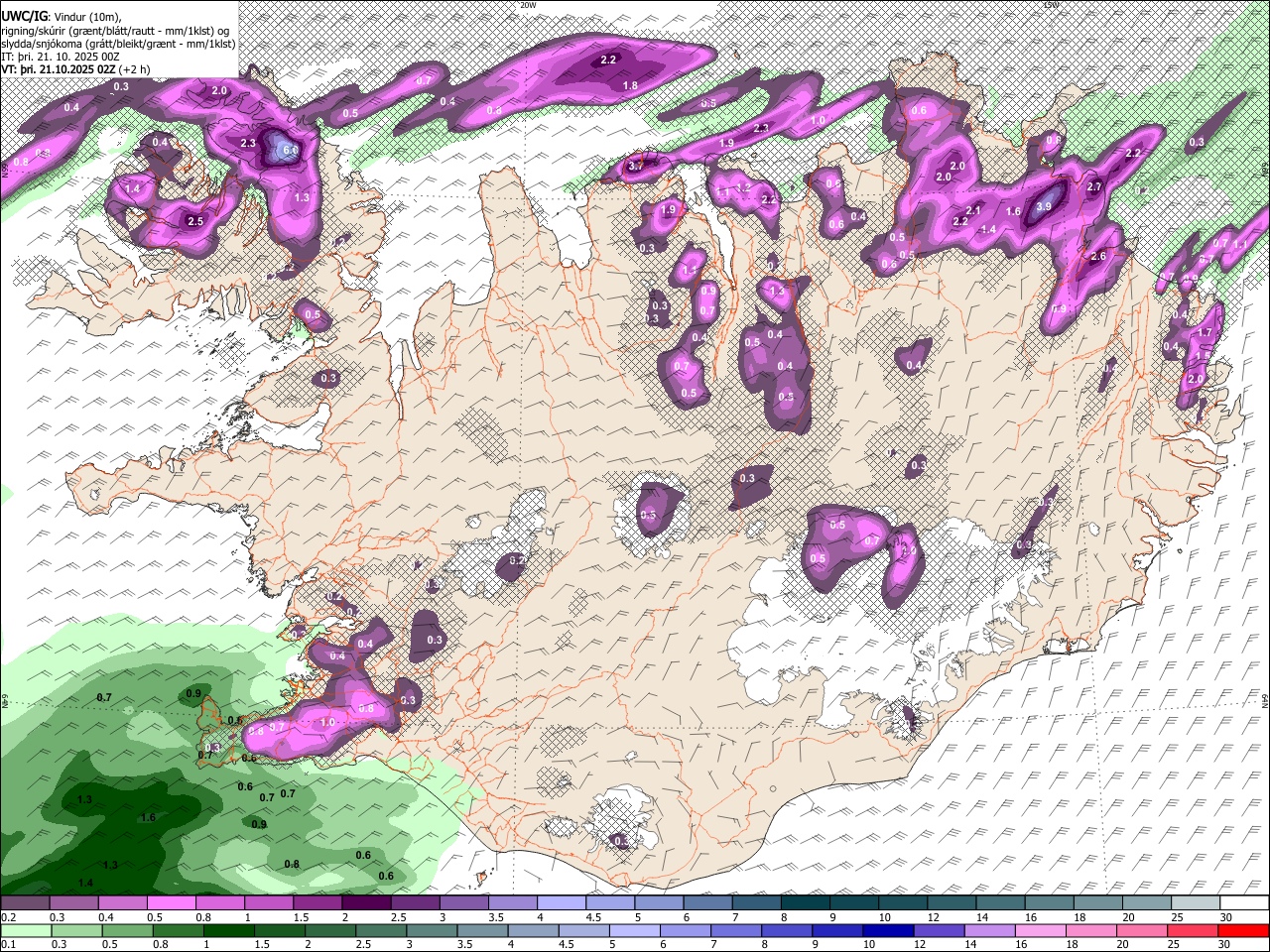Click lower legend label "0.1"
Screen dimensions: 1270x952
(9, 945)
